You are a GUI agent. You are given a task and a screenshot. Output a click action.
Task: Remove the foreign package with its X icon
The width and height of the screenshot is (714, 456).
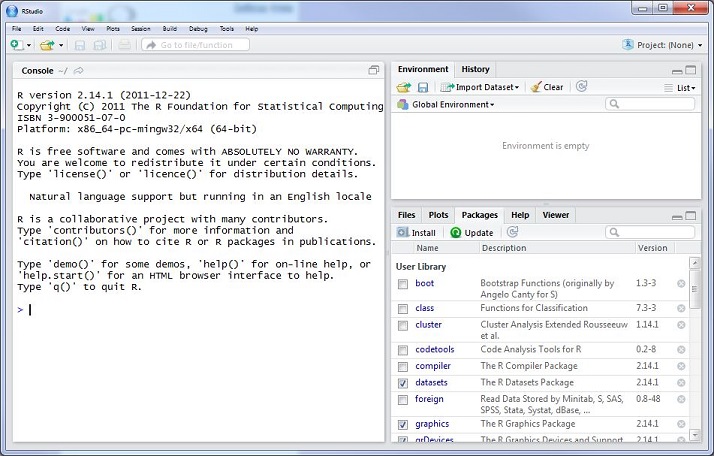681,399
